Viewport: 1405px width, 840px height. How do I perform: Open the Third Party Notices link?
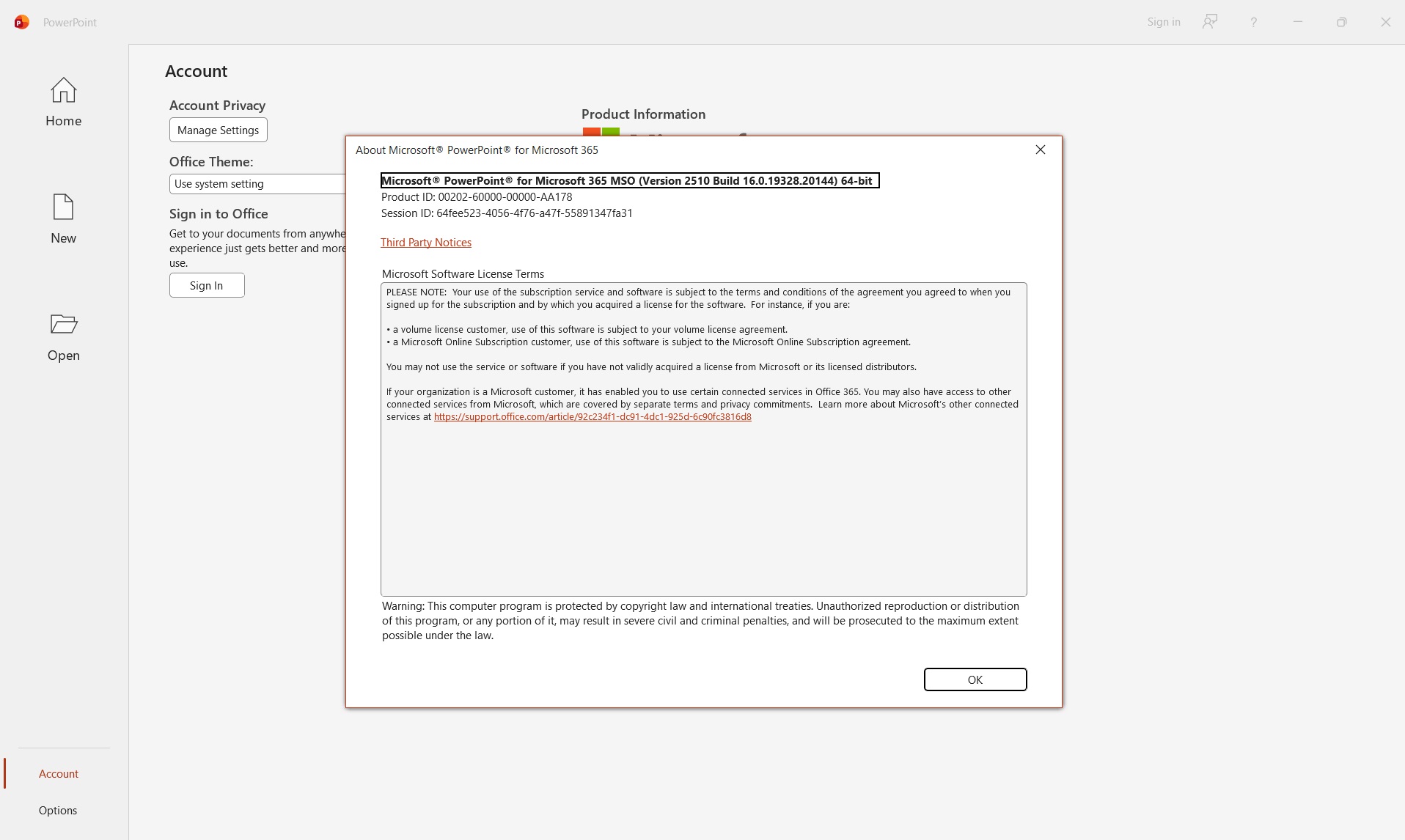tap(425, 243)
